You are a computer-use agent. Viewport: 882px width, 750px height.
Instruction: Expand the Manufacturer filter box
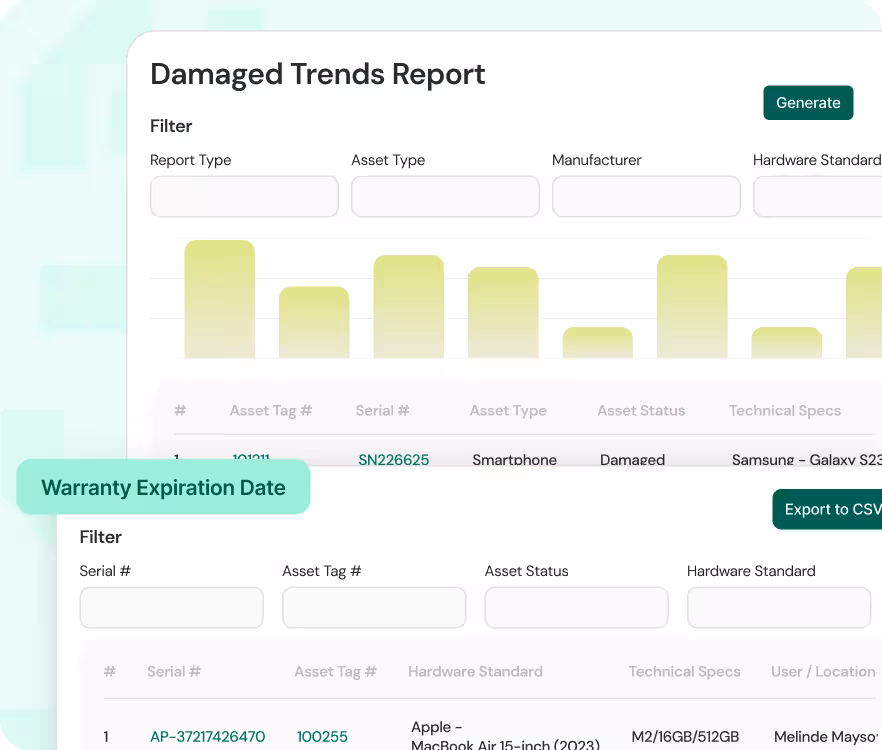coord(646,197)
